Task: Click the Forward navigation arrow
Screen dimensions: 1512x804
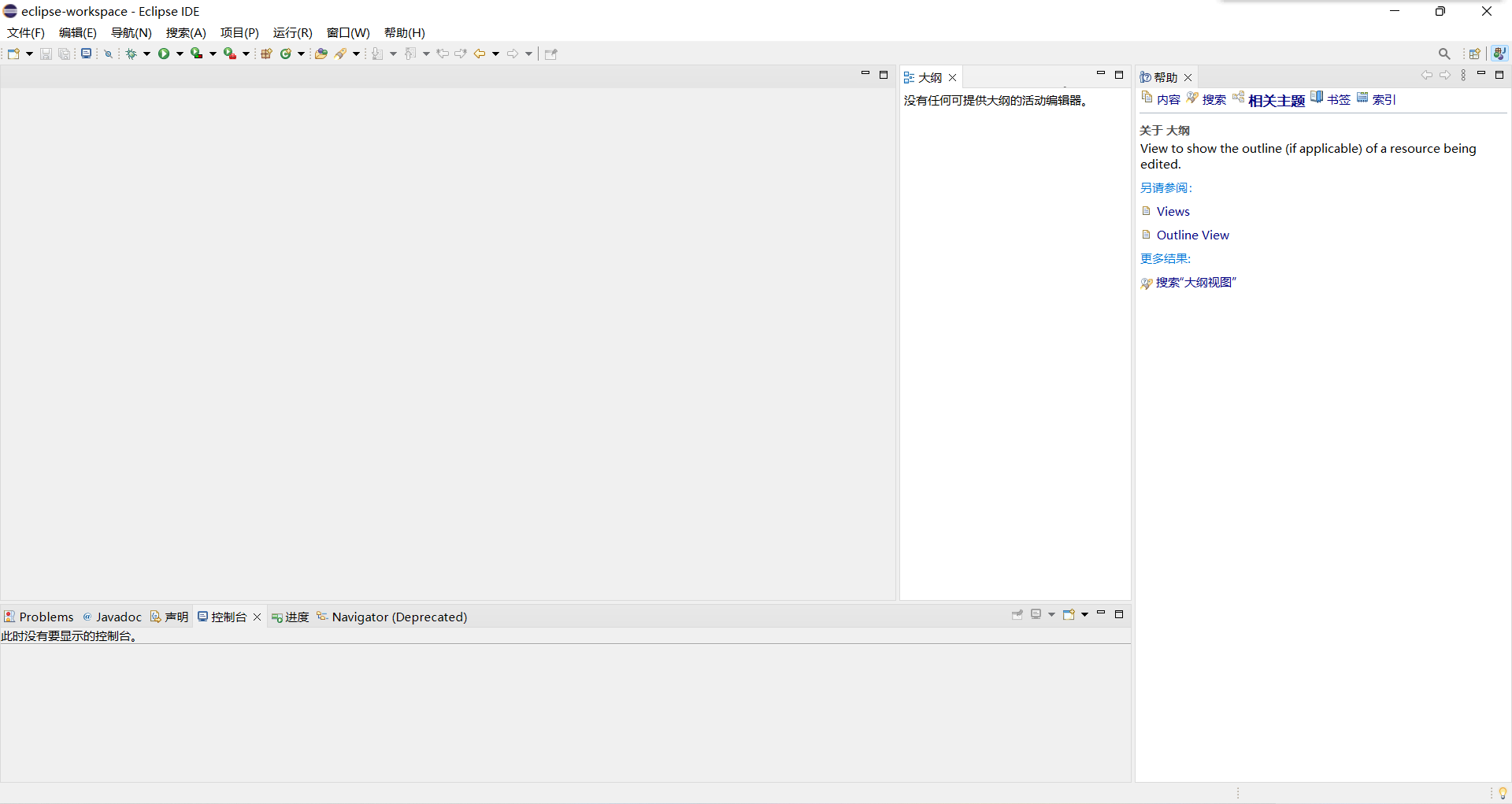Action: pos(513,54)
